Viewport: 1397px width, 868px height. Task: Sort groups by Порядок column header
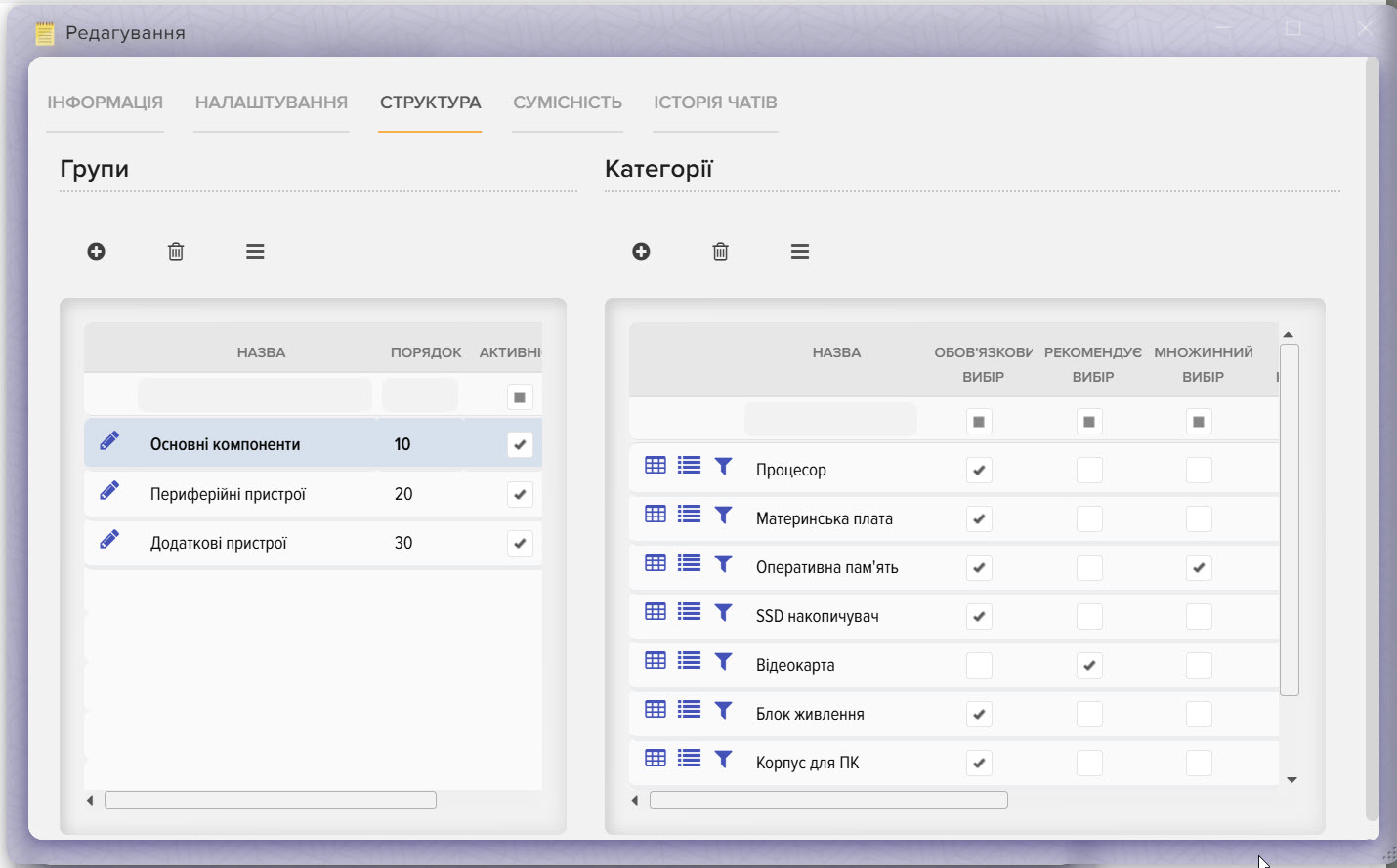[426, 352]
